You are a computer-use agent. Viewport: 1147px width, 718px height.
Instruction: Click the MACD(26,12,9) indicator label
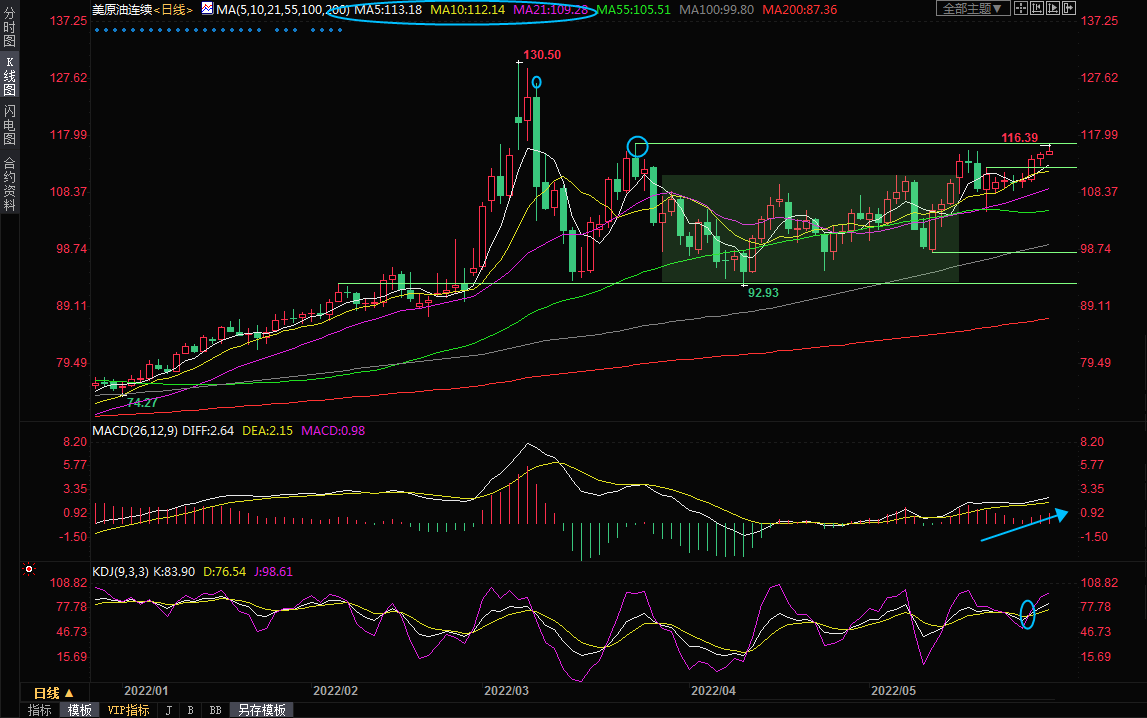(x=135, y=431)
